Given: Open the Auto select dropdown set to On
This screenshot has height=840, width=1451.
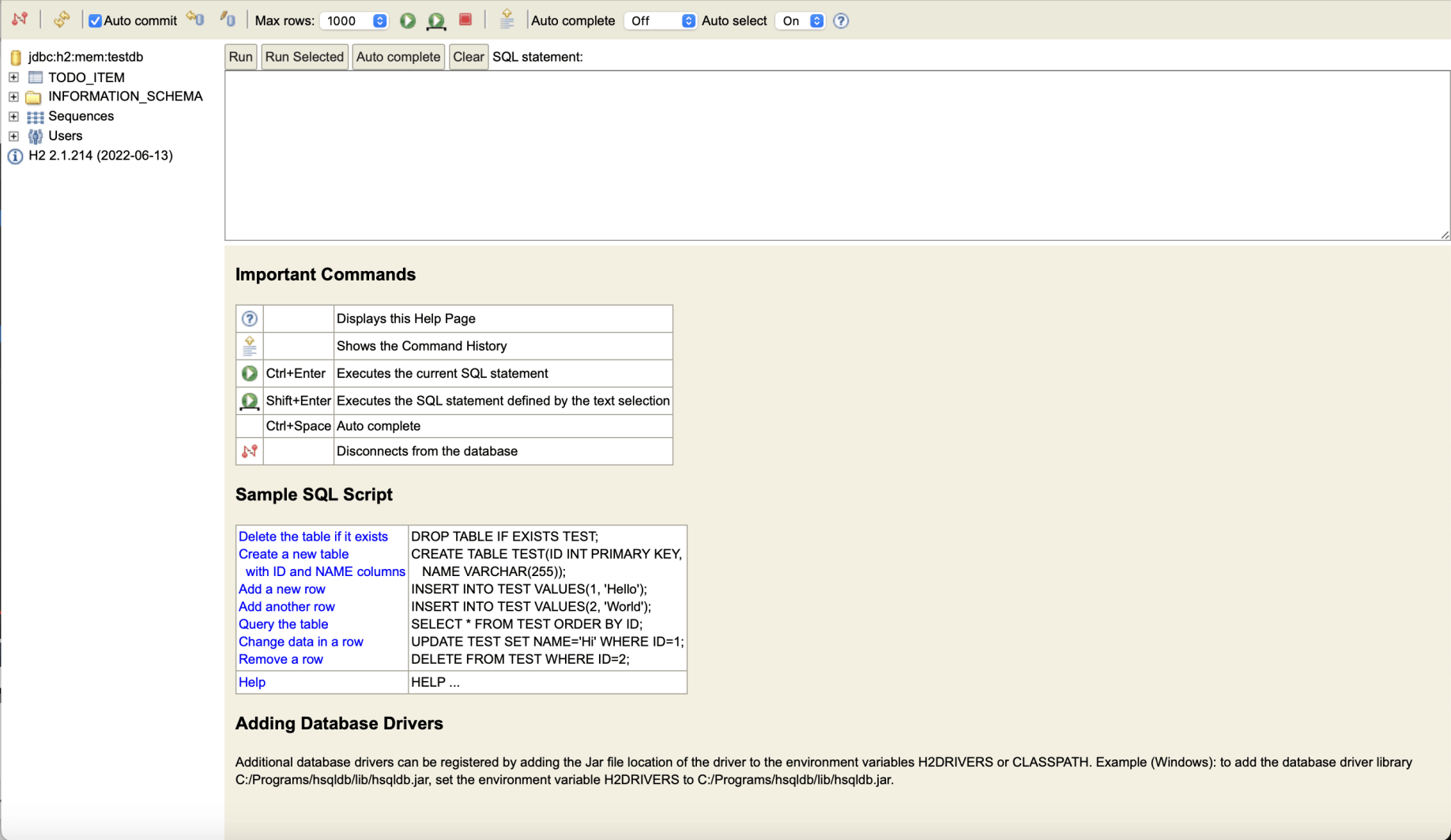Looking at the screenshot, I should tap(800, 21).
